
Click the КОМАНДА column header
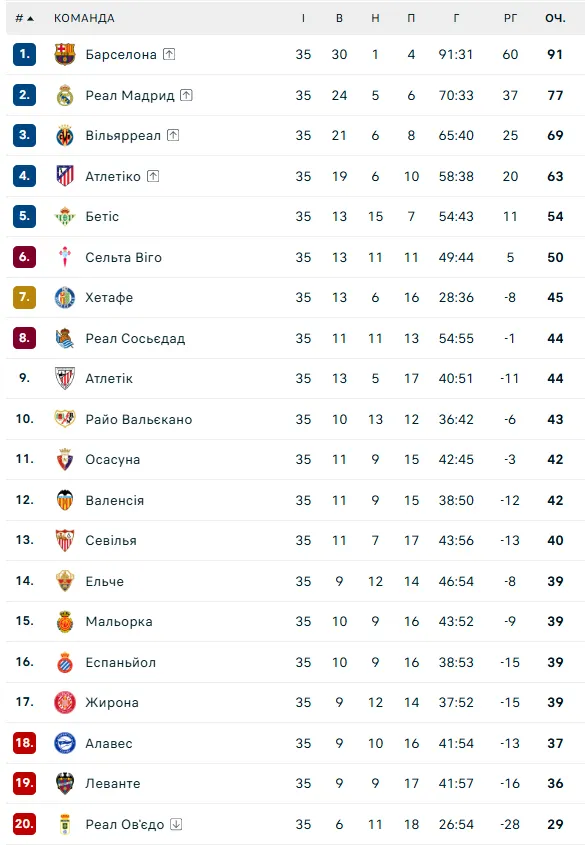84,18
